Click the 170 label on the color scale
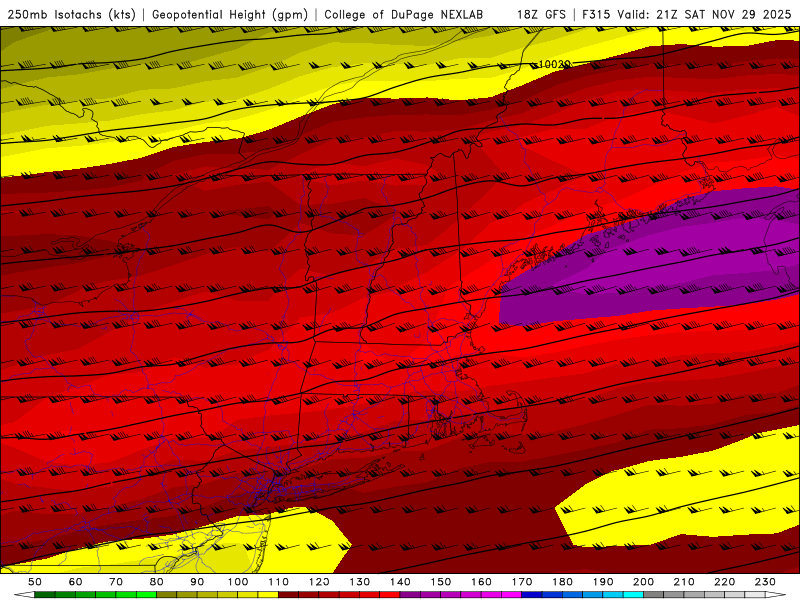 (522, 582)
